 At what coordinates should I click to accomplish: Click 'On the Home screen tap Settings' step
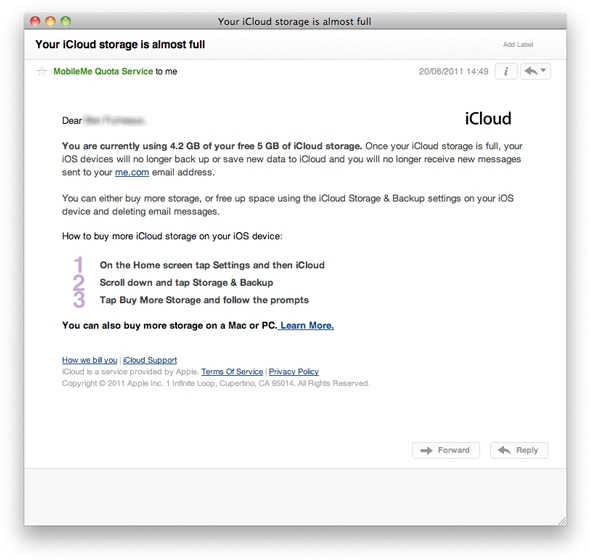[x=212, y=265]
